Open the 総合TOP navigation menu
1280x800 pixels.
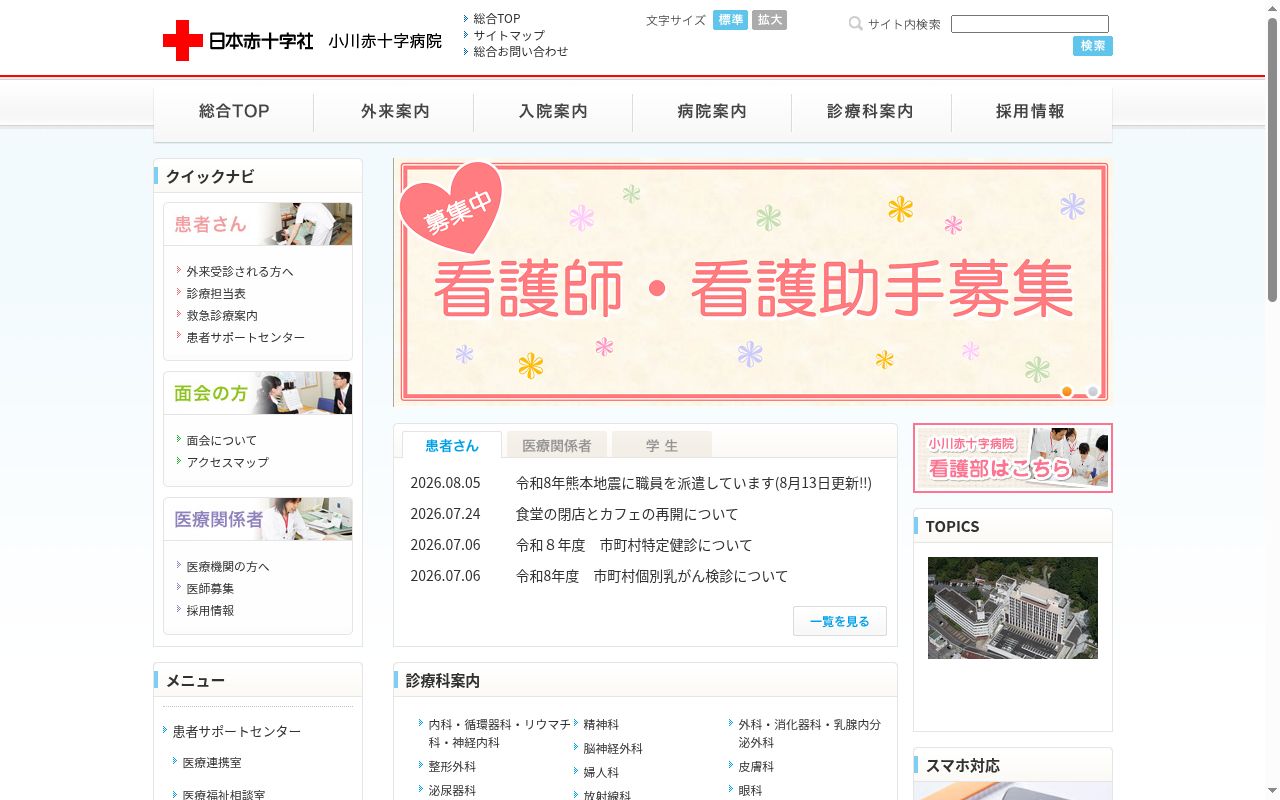pos(234,112)
